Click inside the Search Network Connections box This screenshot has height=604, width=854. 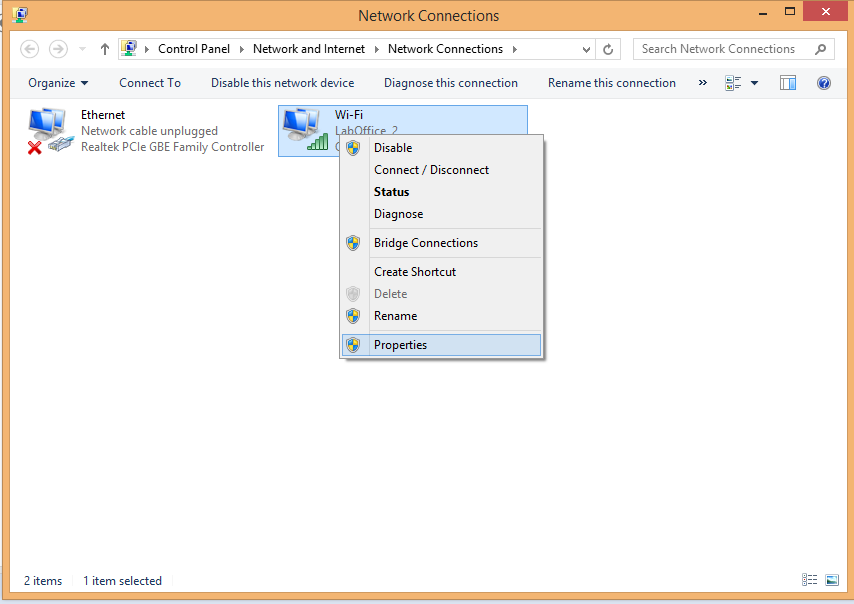[x=720, y=48]
